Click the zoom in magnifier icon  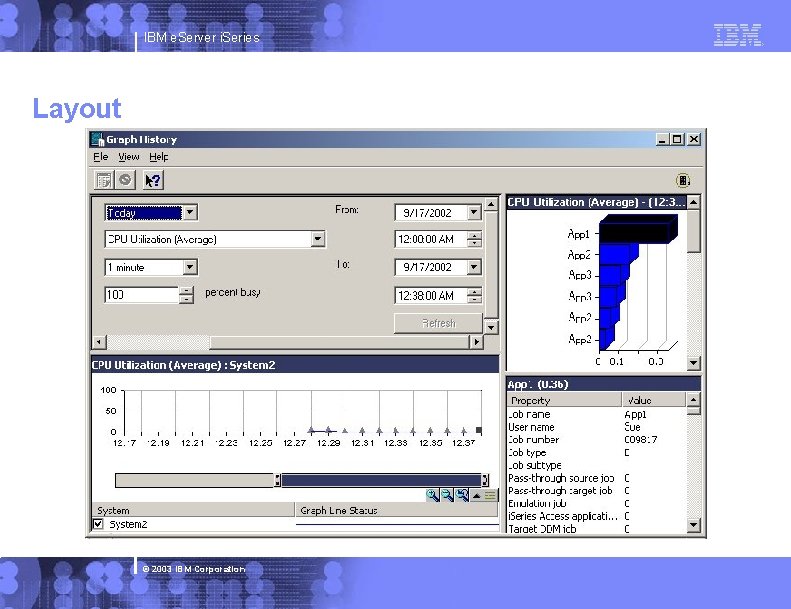[432, 495]
